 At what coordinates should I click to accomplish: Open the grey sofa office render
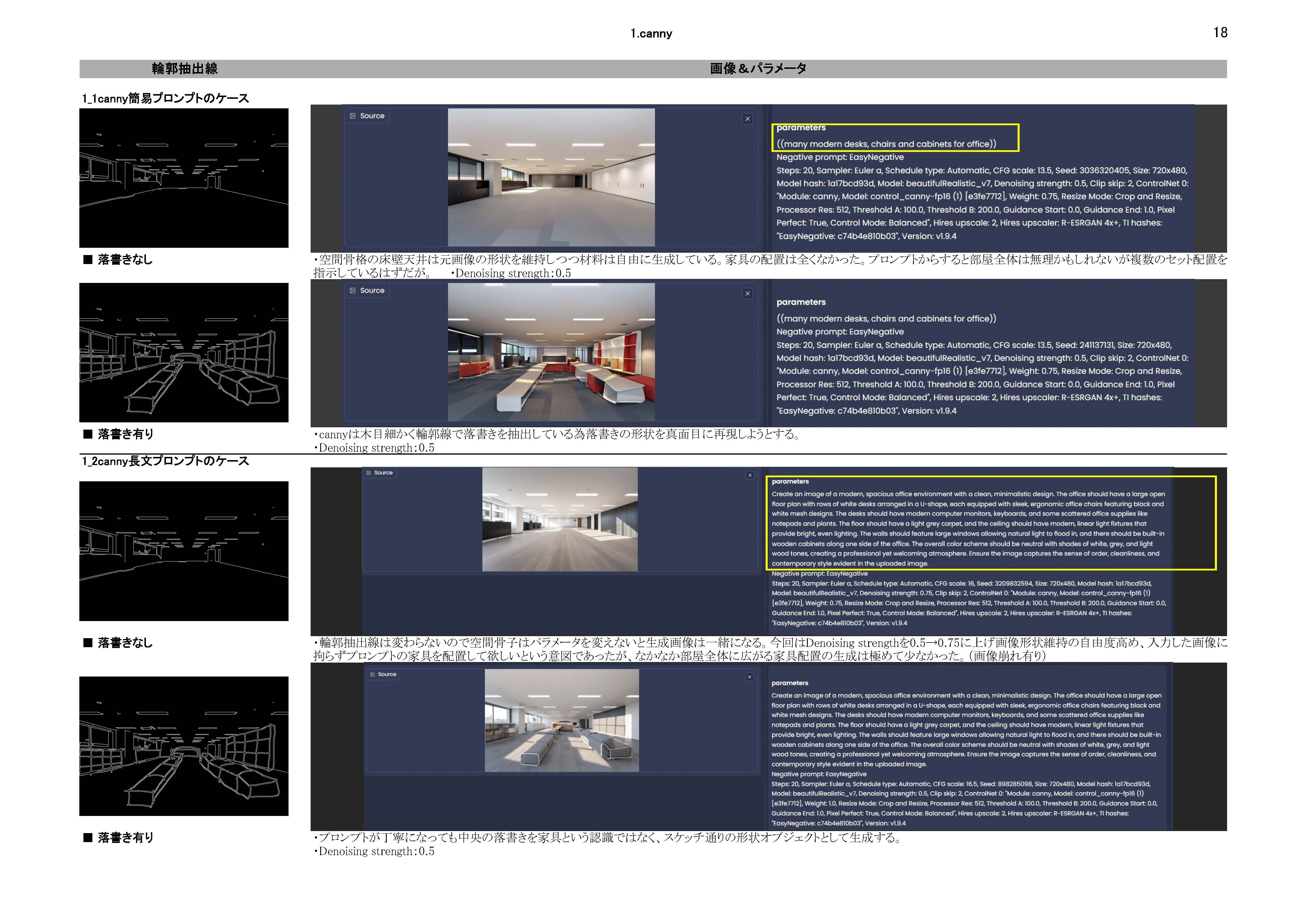[x=561, y=720]
